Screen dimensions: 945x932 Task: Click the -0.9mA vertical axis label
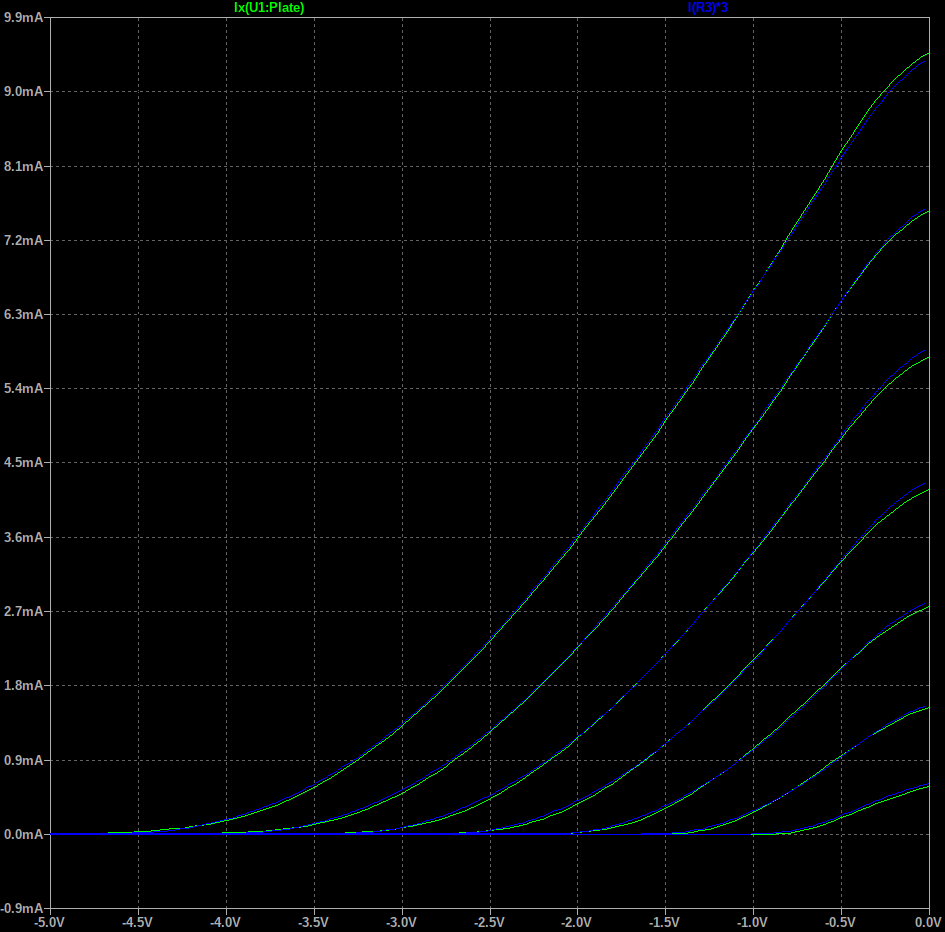pyautogui.click(x=22, y=908)
